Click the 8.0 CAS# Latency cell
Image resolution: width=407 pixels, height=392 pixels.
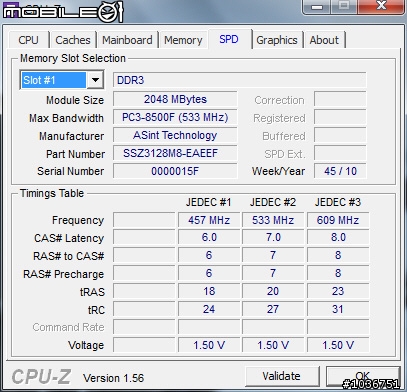338,237
